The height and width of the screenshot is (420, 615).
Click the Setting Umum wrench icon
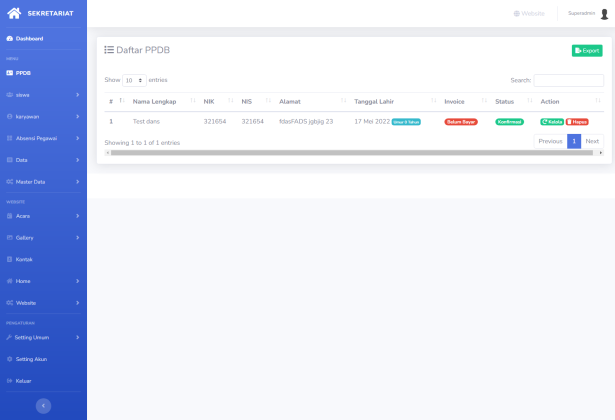click(9, 337)
